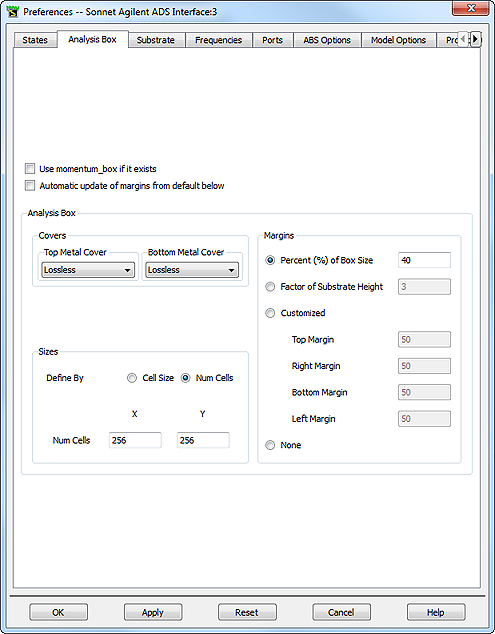The image size is (495, 634).
Task: Click the Num Cells X input field
Action: pyautogui.click(x=135, y=440)
